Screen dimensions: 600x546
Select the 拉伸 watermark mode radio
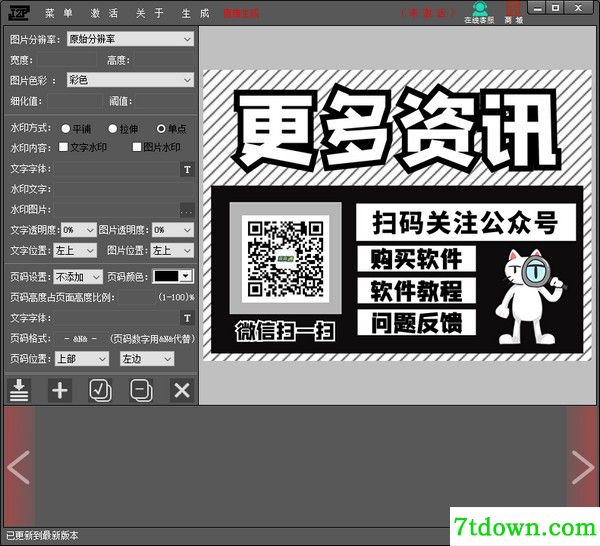tap(123, 129)
